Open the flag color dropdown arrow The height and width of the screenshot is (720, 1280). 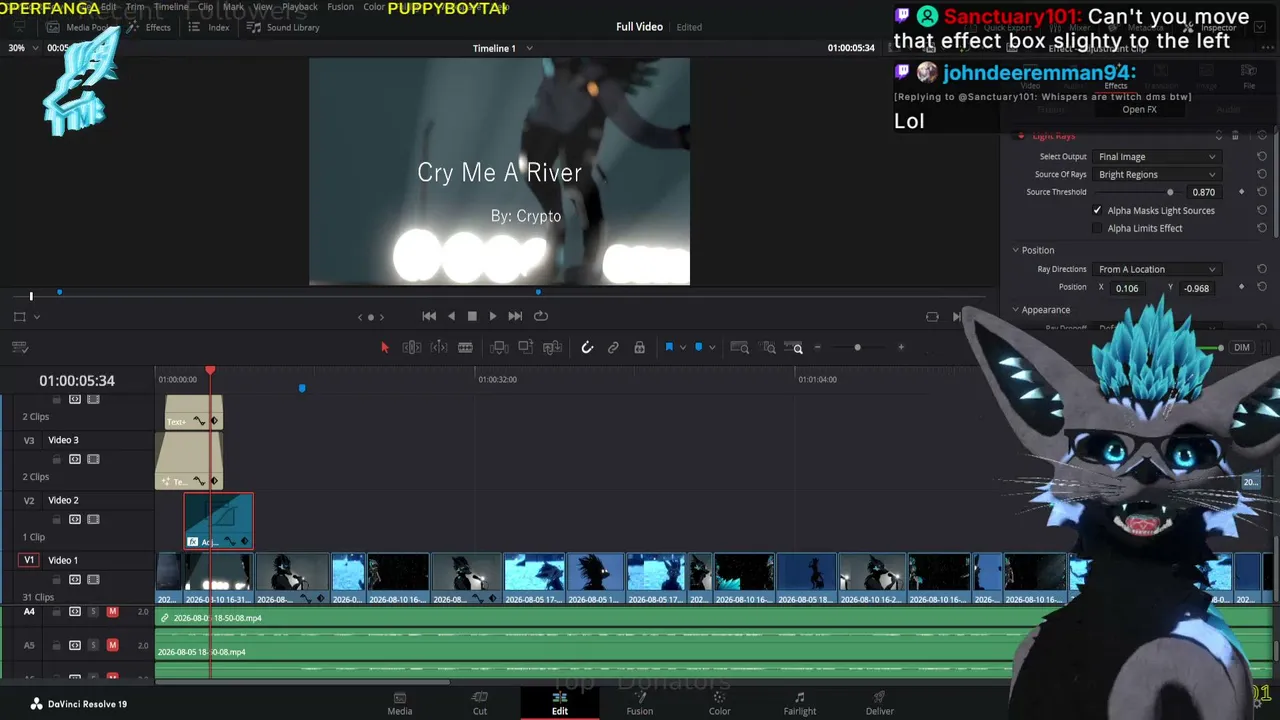pyautogui.click(x=683, y=347)
